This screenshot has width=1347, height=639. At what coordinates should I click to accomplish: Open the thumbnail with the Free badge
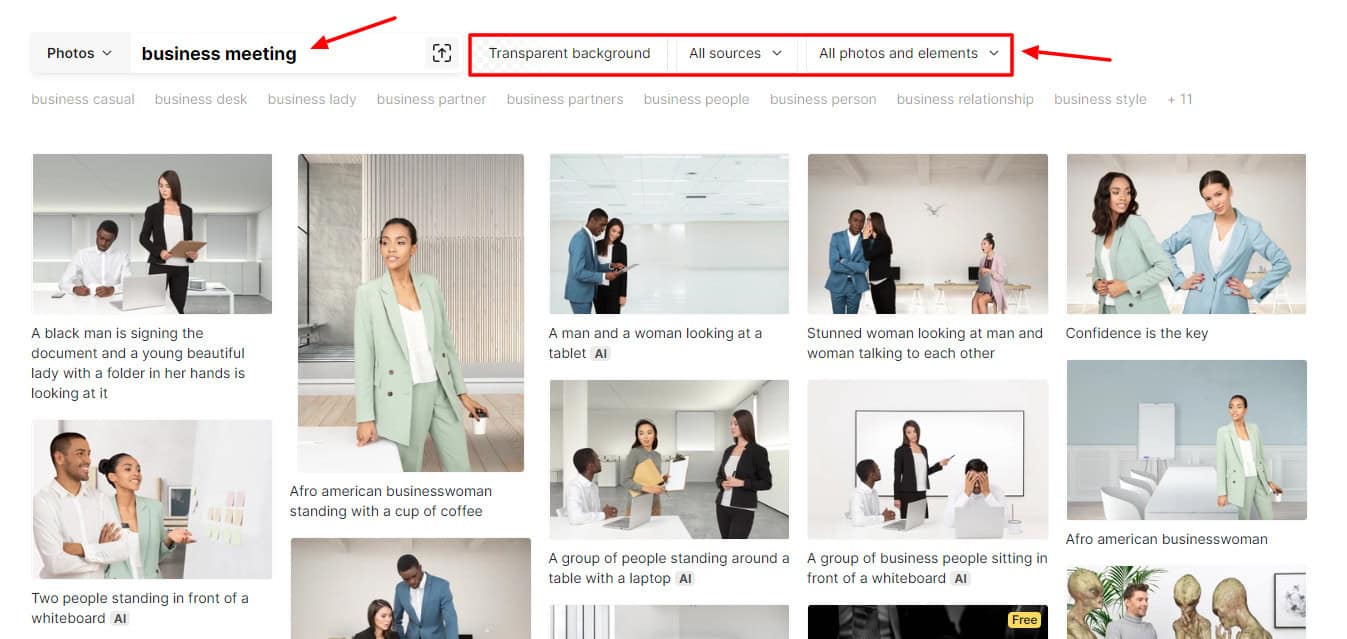[928, 622]
